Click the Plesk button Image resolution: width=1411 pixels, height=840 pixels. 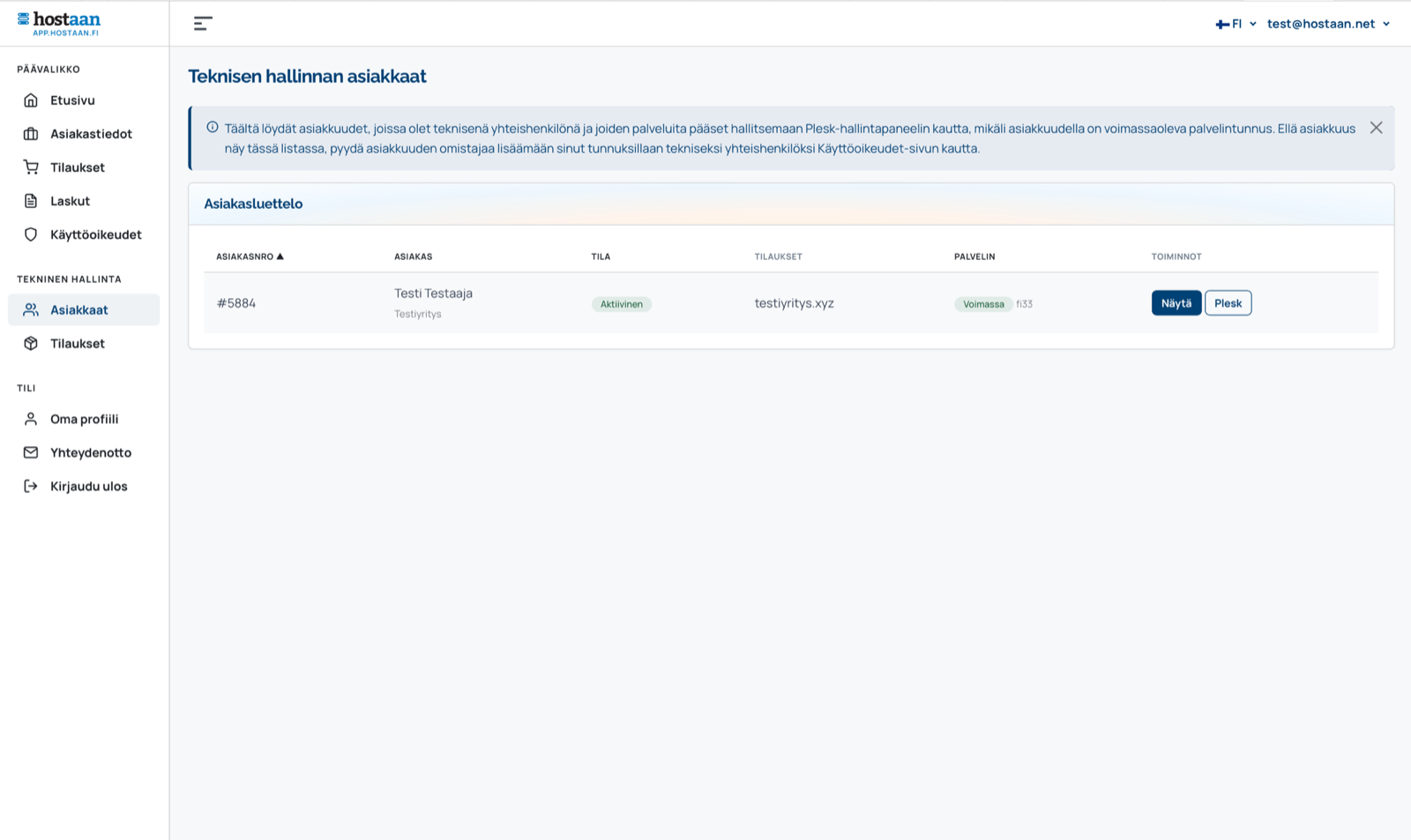[x=1228, y=303]
